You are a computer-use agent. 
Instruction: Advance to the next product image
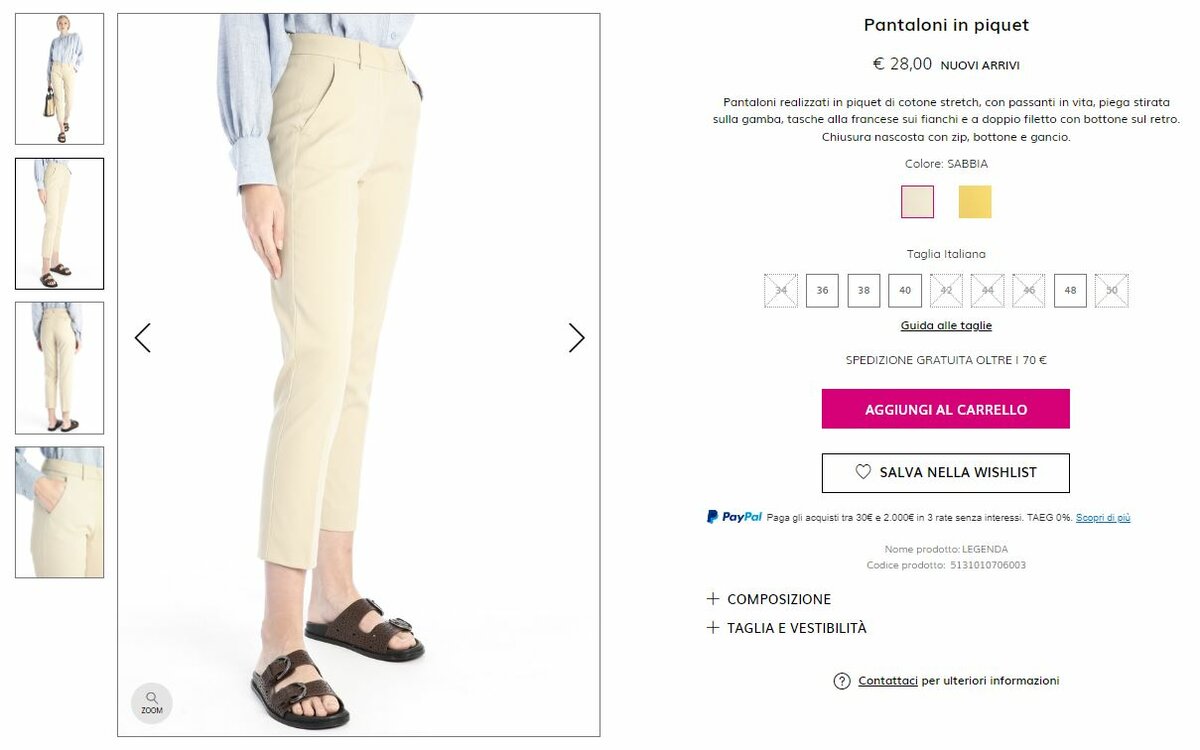point(576,338)
